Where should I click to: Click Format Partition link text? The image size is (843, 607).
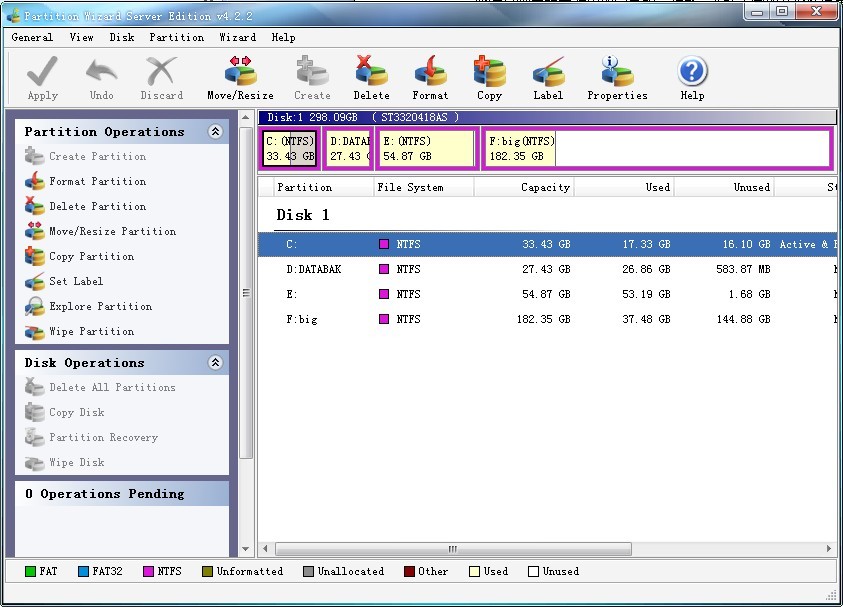click(x=97, y=181)
